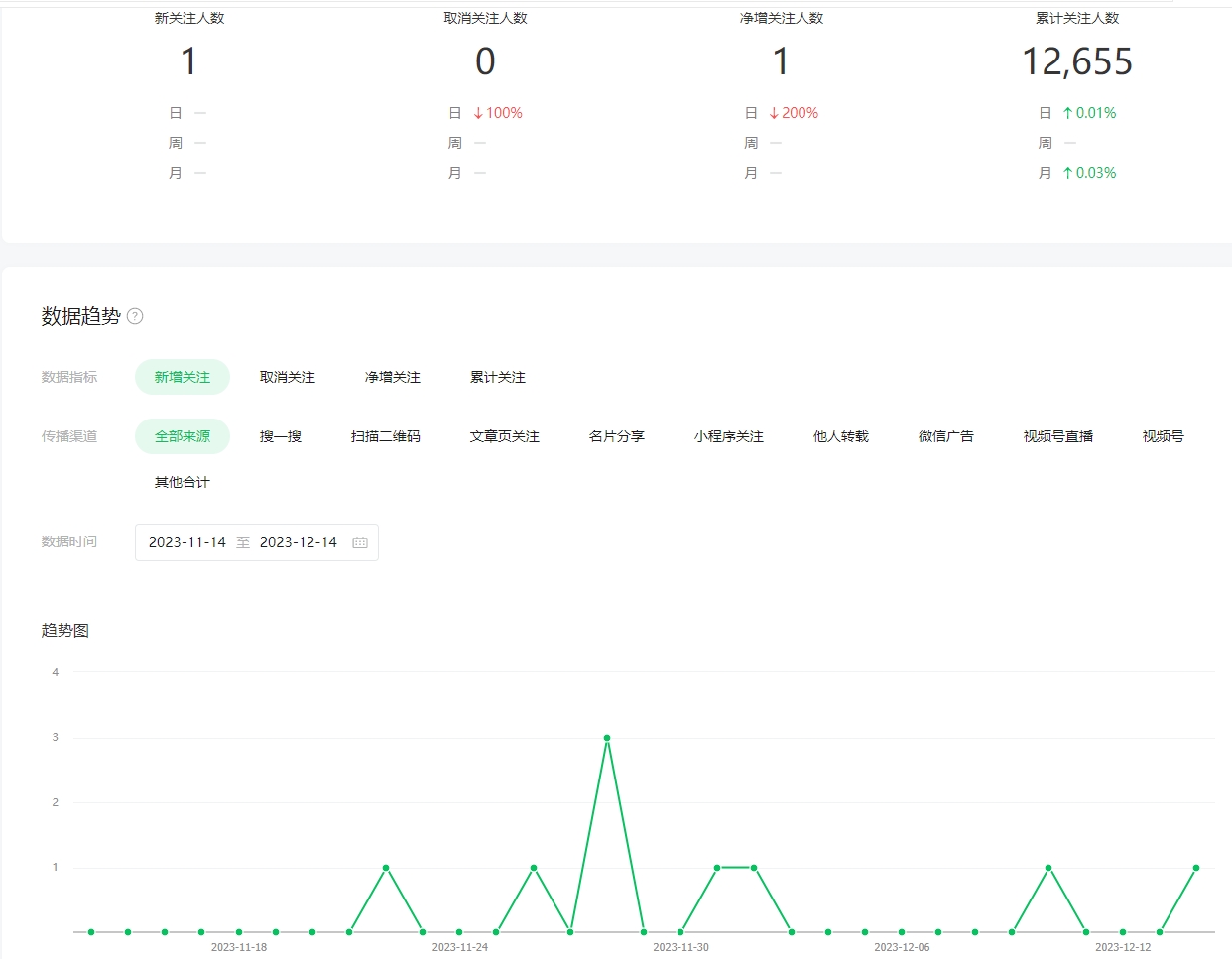Click the 累计关注人数 value 12,655
The height and width of the screenshot is (959, 1232).
pos(1077,61)
